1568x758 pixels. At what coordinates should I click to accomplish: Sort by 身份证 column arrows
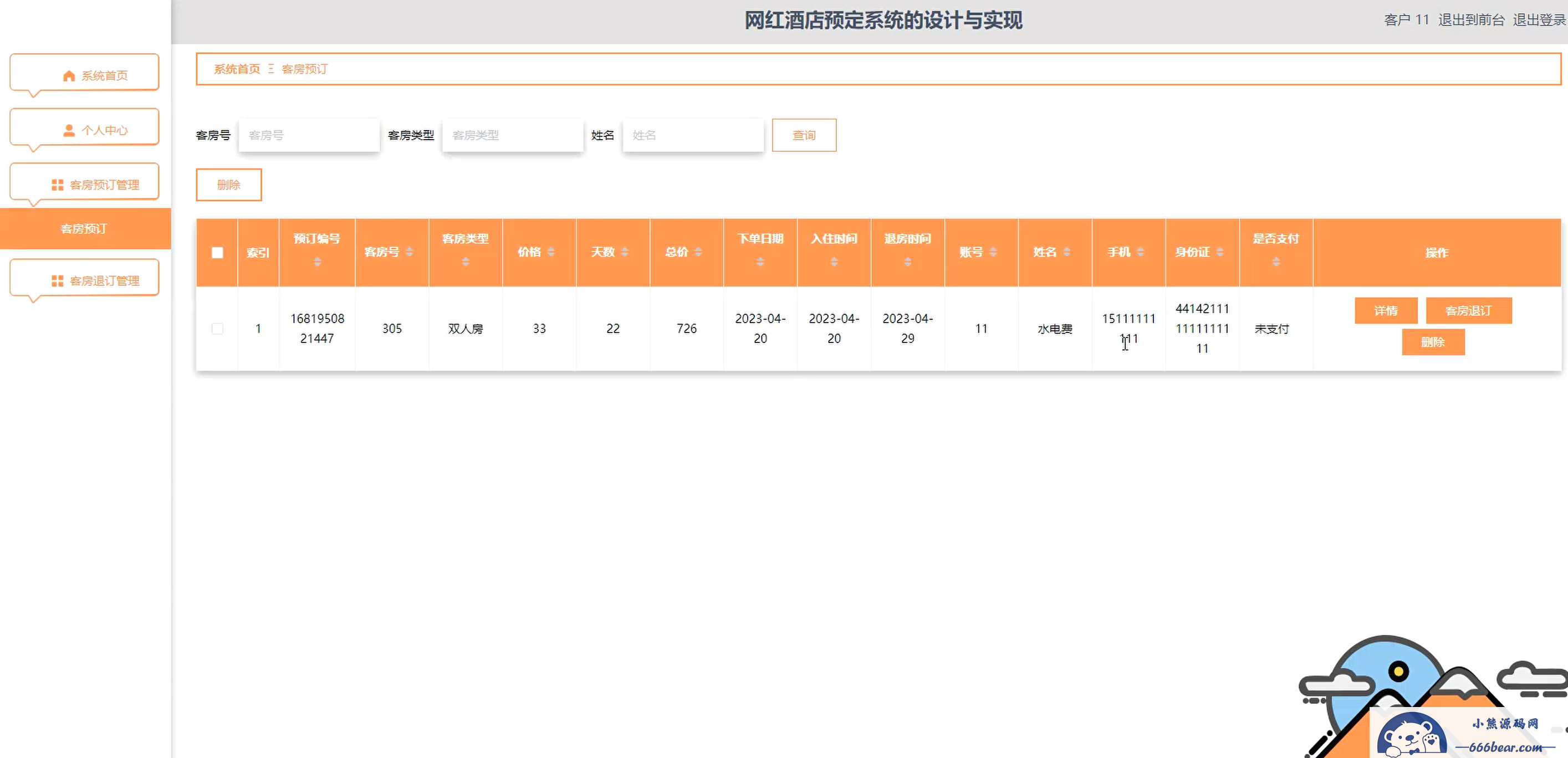coord(1219,252)
